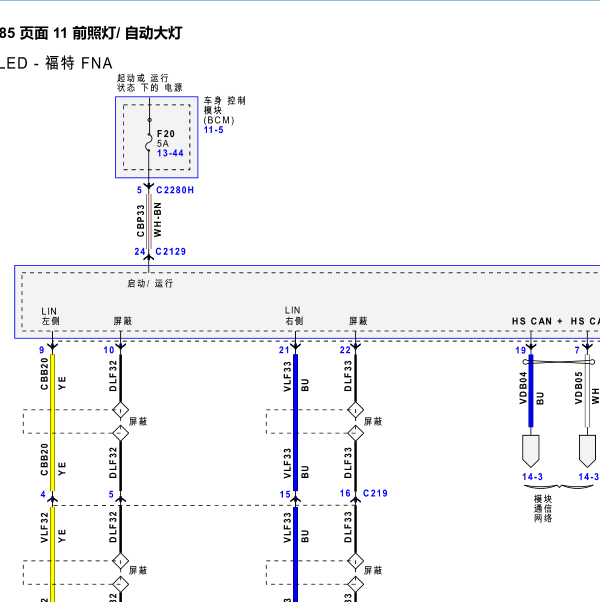
Task: Open connector C2280H label
Action: [175, 190]
